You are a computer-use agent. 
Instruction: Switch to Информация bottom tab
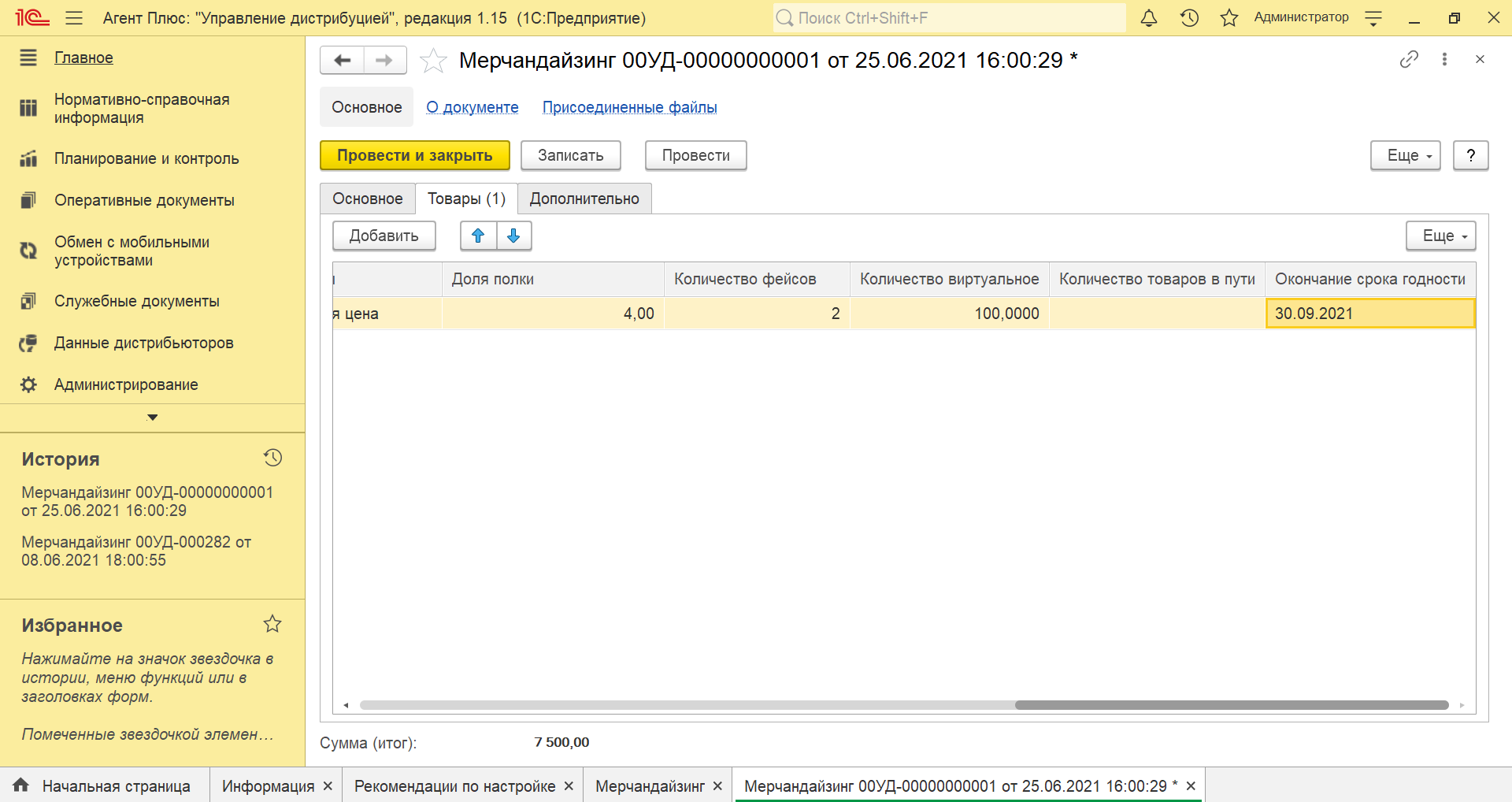click(268, 786)
